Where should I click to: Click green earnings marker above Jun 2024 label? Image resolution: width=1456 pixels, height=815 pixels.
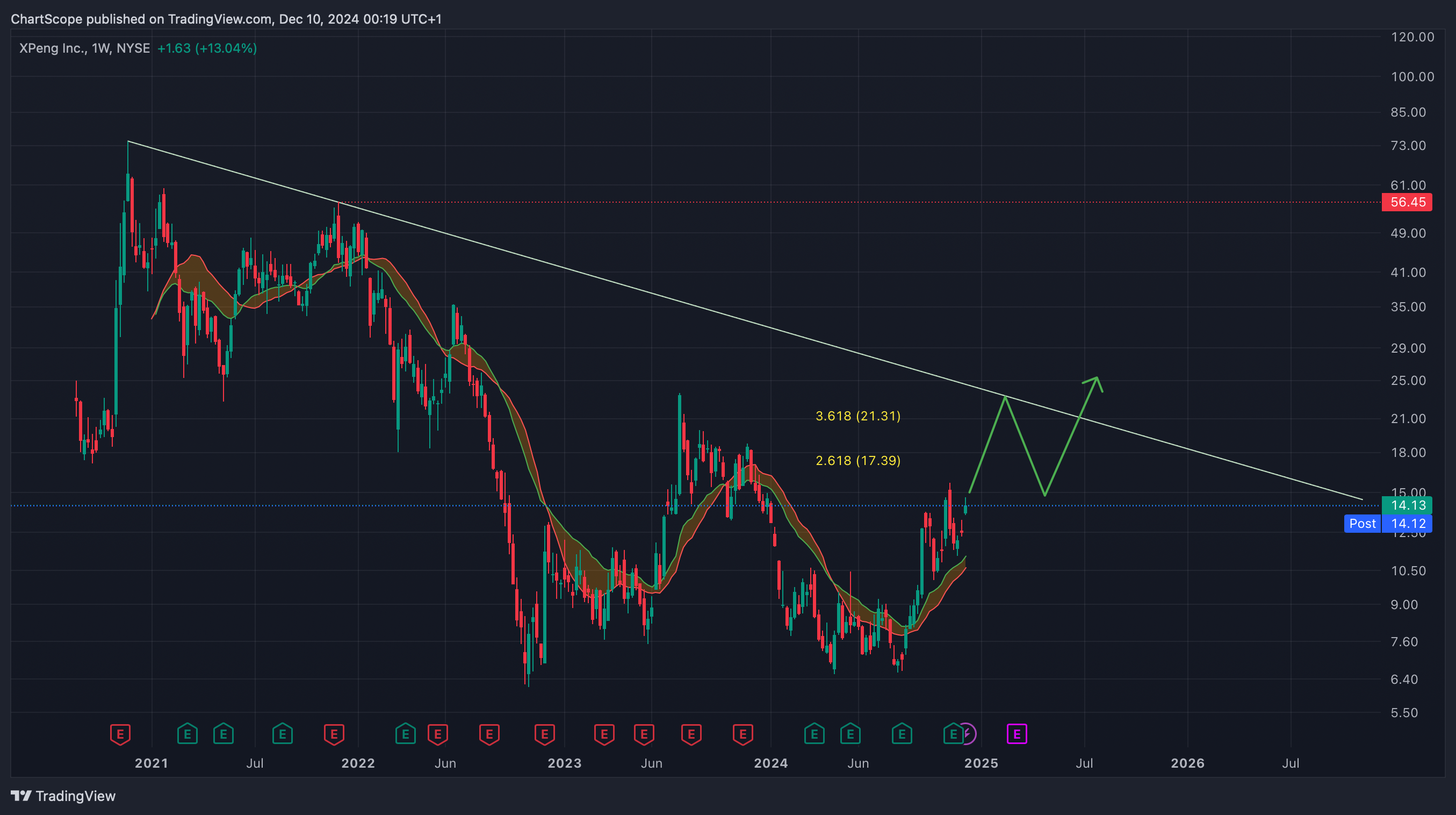pyautogui.click(x=850, y=734)
